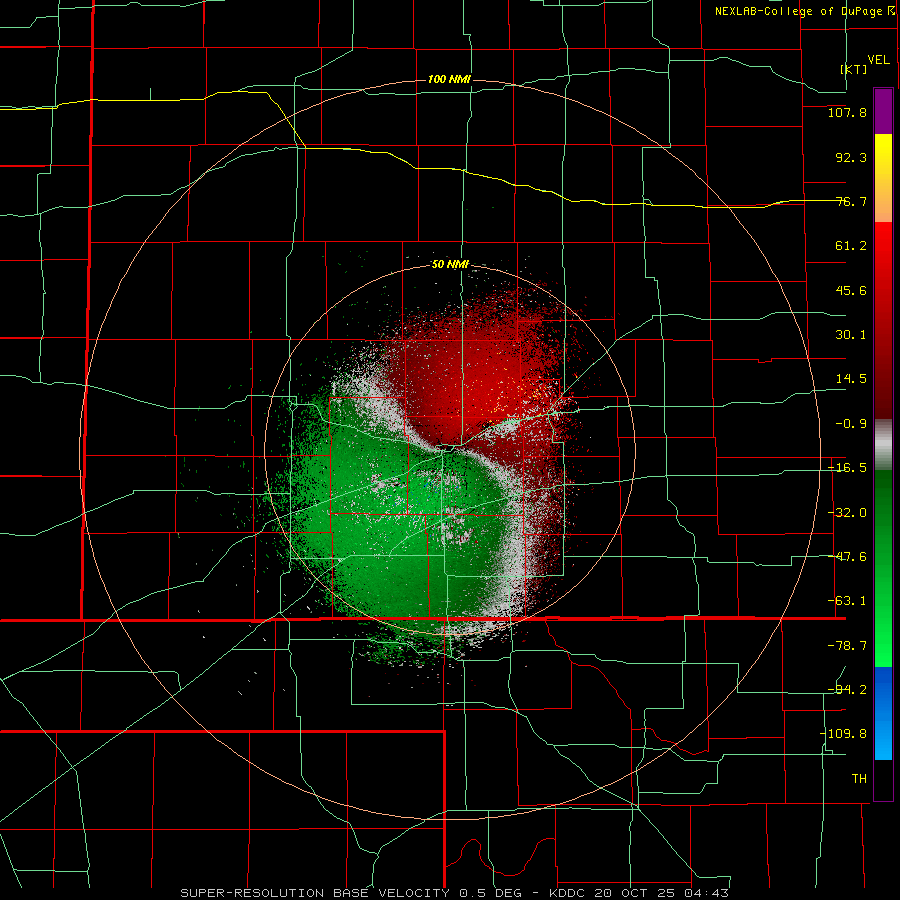Click the gray segment of velocity color bar

883,445
